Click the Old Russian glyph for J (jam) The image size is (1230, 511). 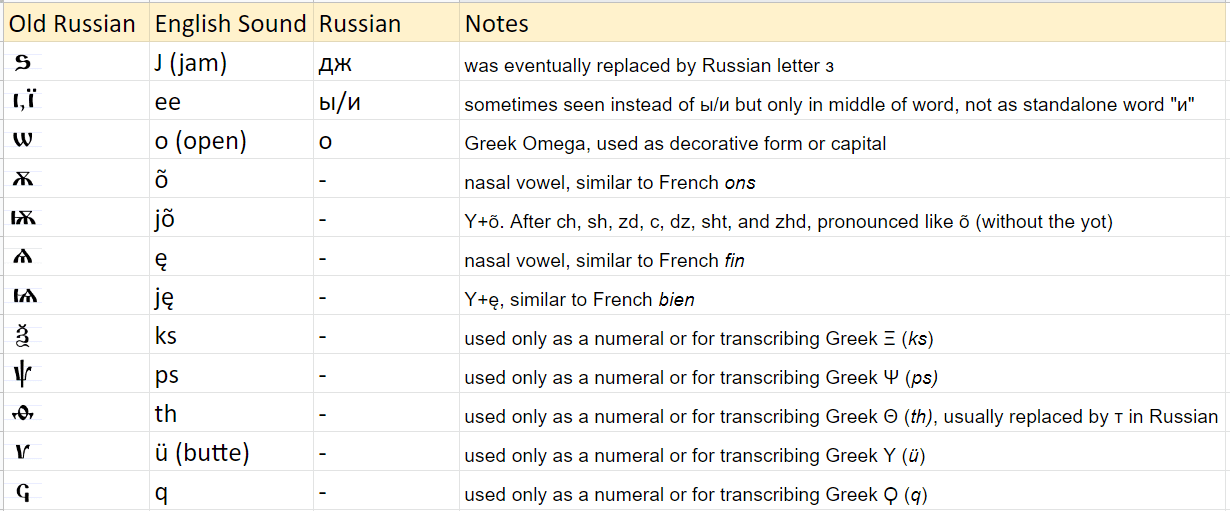(24, 64)
